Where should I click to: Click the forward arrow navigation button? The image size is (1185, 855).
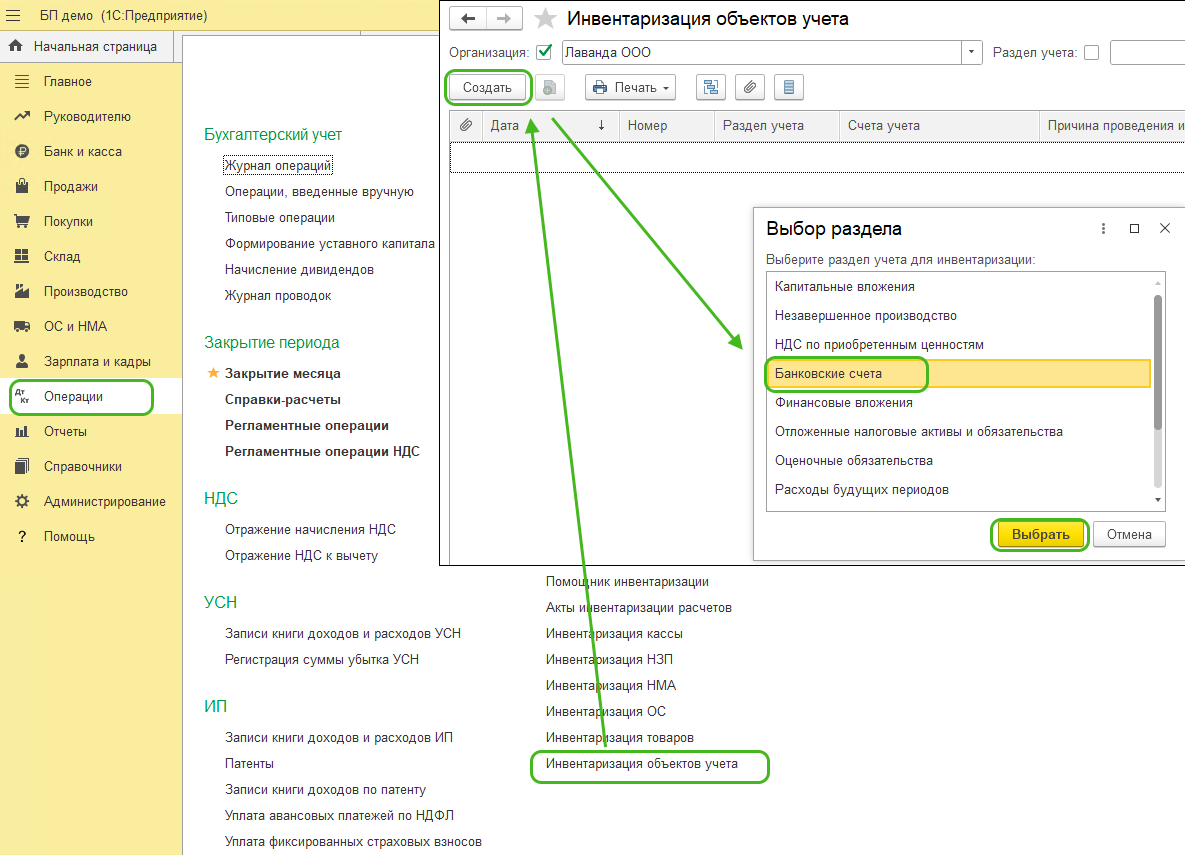pyautogui.click(x=503, y=19)
